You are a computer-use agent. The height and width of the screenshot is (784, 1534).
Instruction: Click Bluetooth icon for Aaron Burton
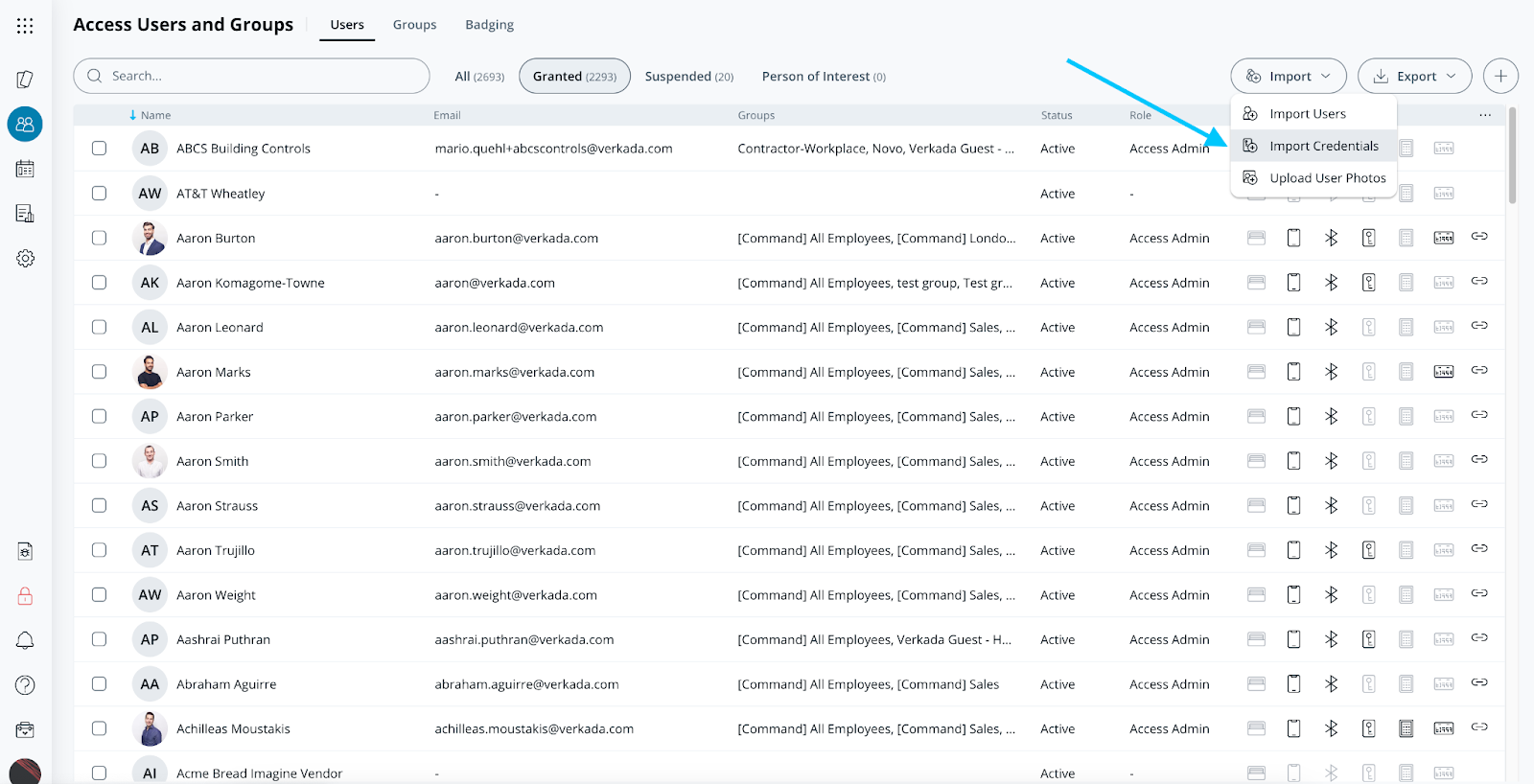pyautogui.click(x=1331, y=238)
